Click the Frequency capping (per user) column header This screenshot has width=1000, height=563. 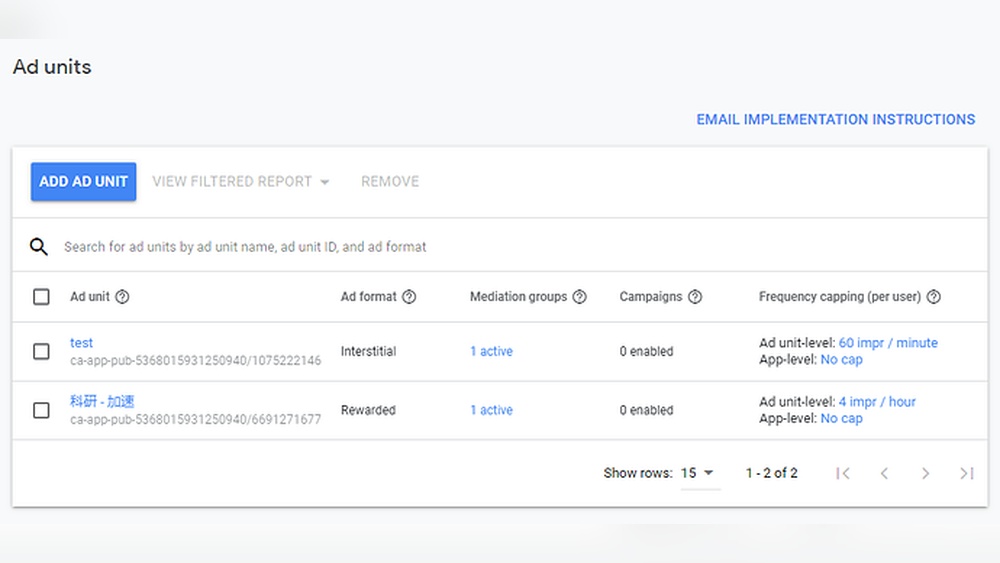click(840, 296)
